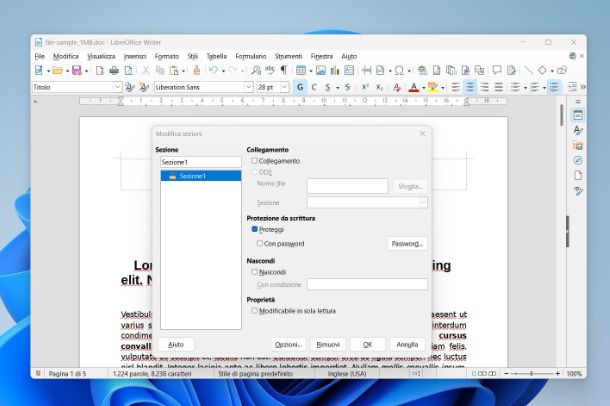Align text left icon
Image resolution: width=610 pixels, height=406 pixels.
point(456,87)
